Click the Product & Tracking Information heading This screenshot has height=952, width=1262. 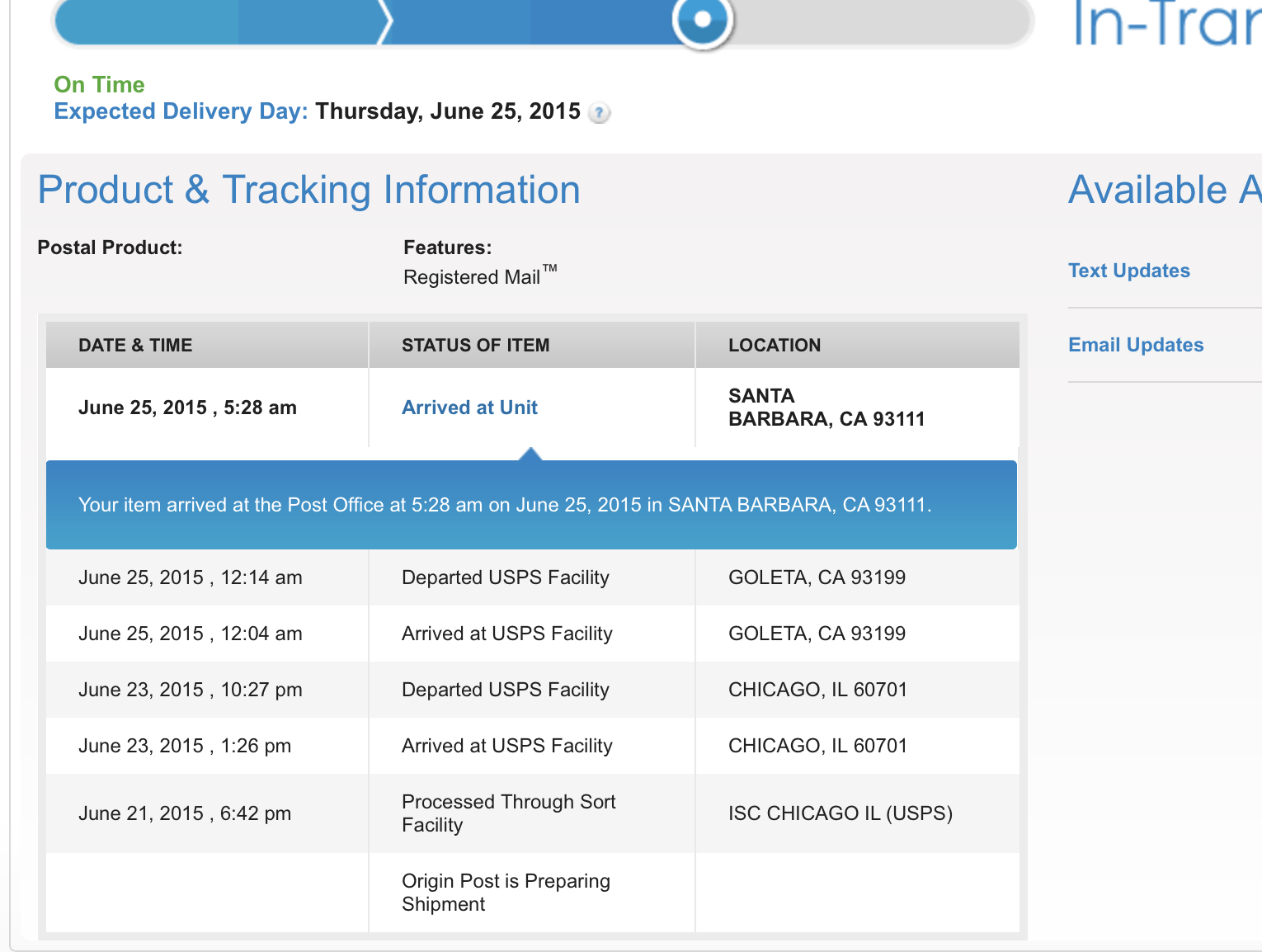[x=308, y=190]
